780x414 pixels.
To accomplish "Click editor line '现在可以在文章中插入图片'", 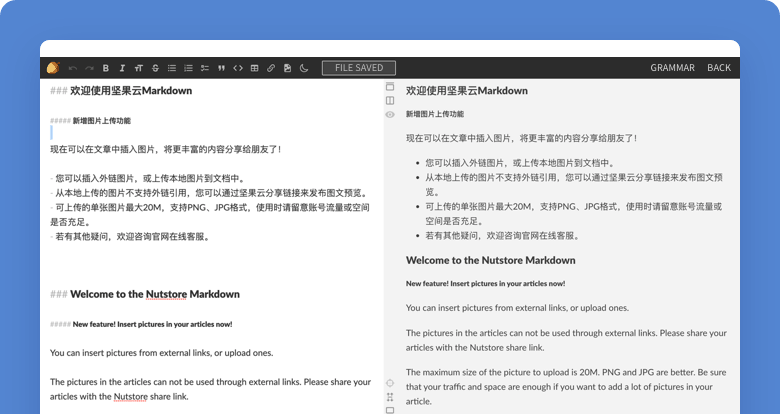I will (x=166, y=149).
